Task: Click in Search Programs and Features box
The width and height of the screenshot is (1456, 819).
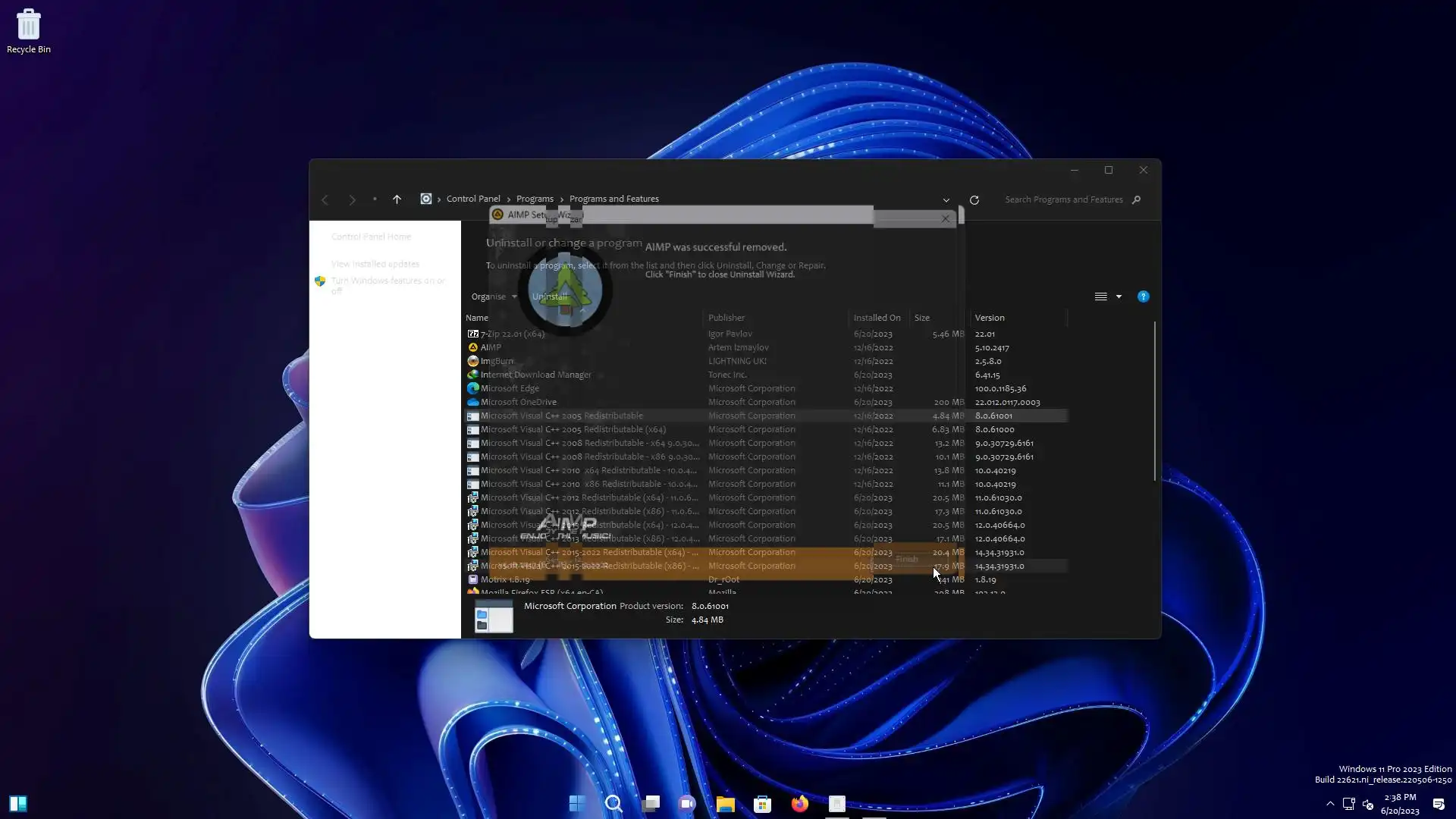Action: tap(1063, 199)
